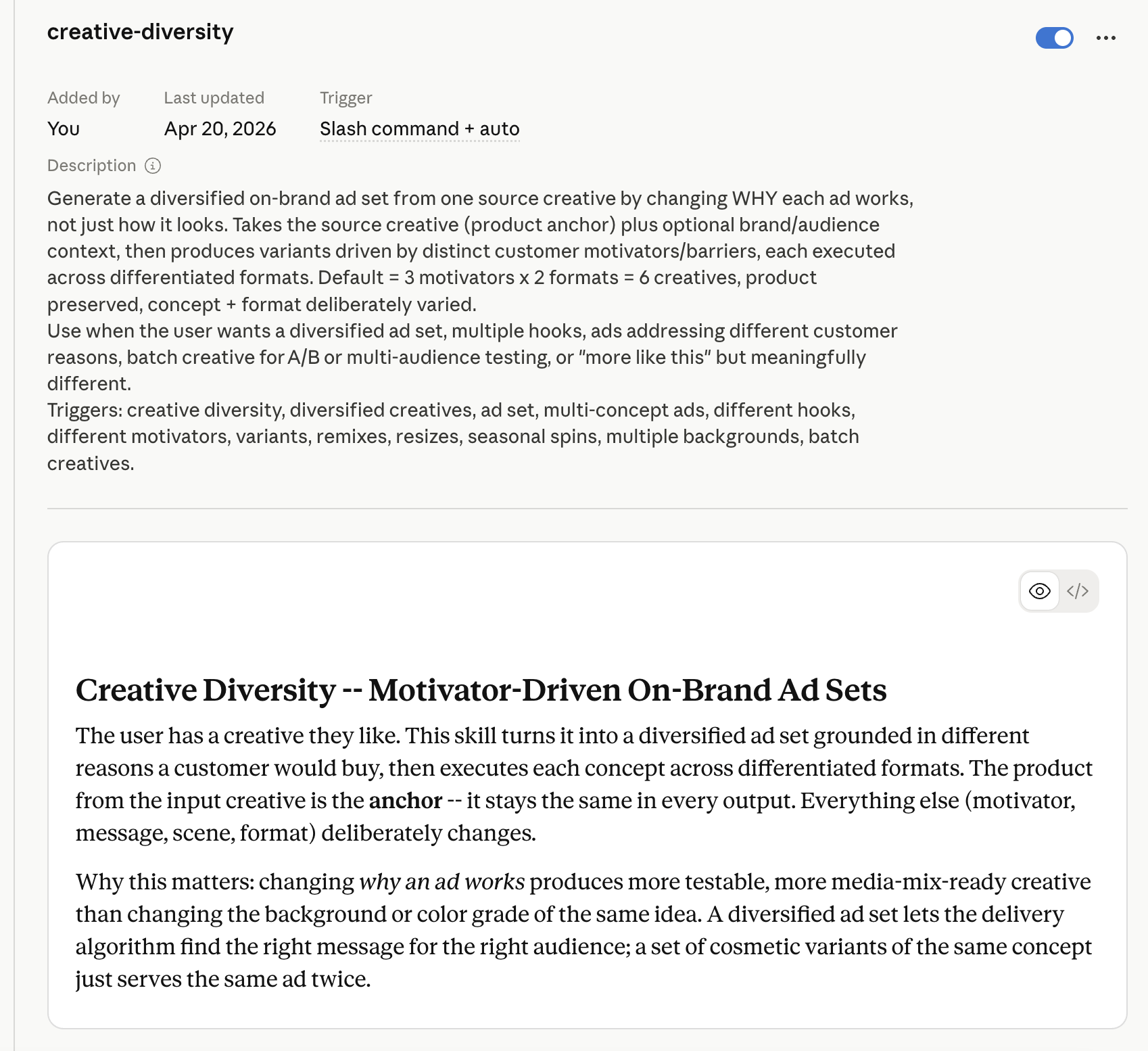Click the paragraph starting Why this matters

(x=583, y=931)
